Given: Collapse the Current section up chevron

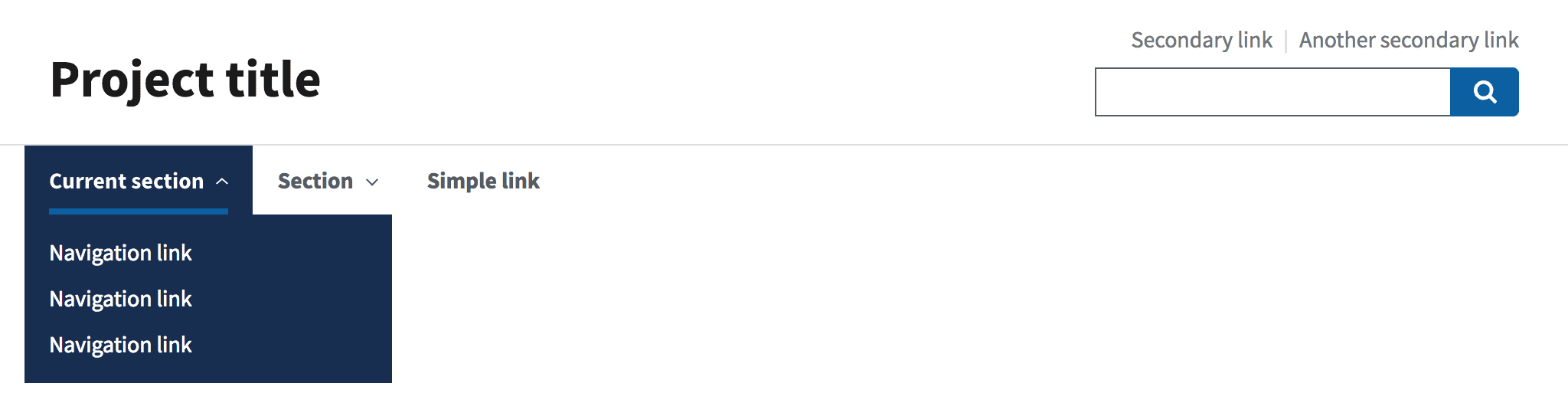Looking at the screenshot, I should [222, 182].
